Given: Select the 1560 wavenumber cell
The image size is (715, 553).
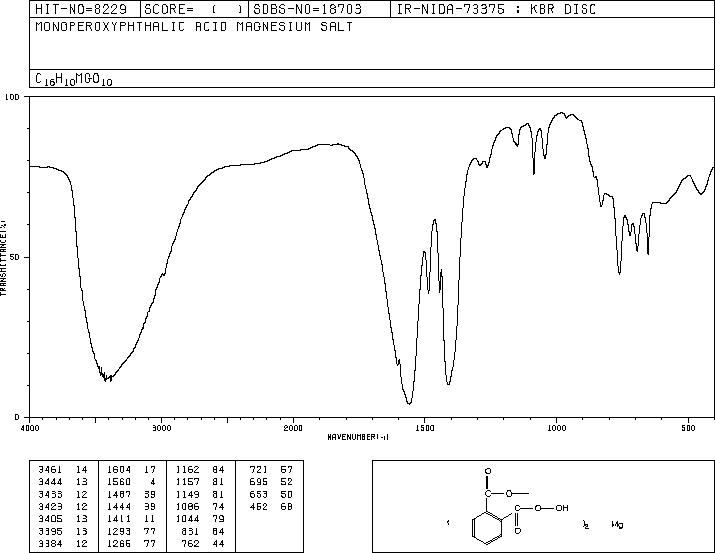Looking at the screenshot, I should tap(119, 482).
